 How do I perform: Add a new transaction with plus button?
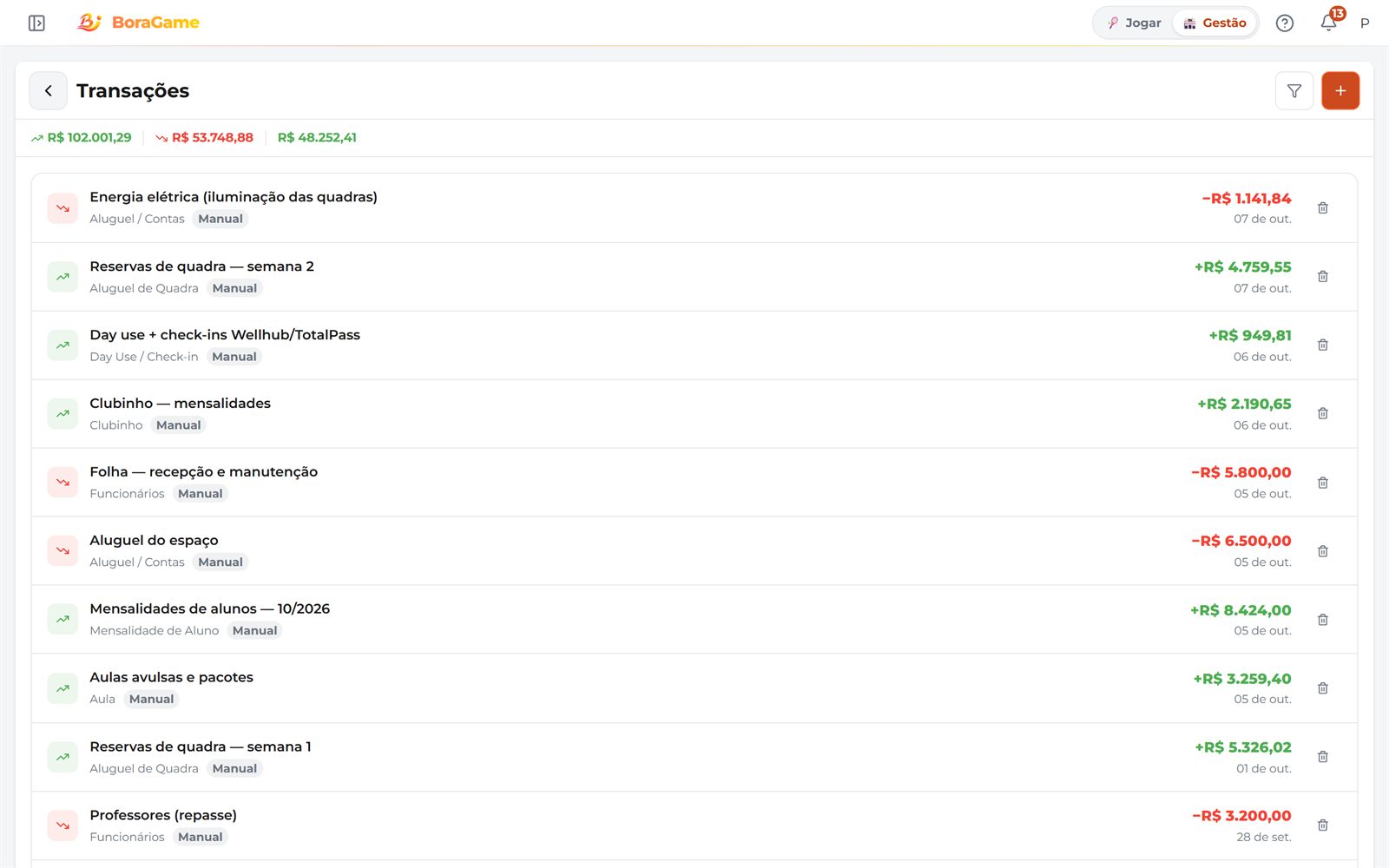tap(1340, 90)
